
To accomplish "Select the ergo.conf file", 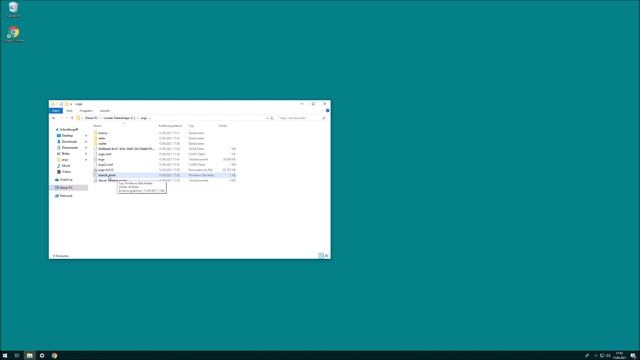I will [104, 154].
